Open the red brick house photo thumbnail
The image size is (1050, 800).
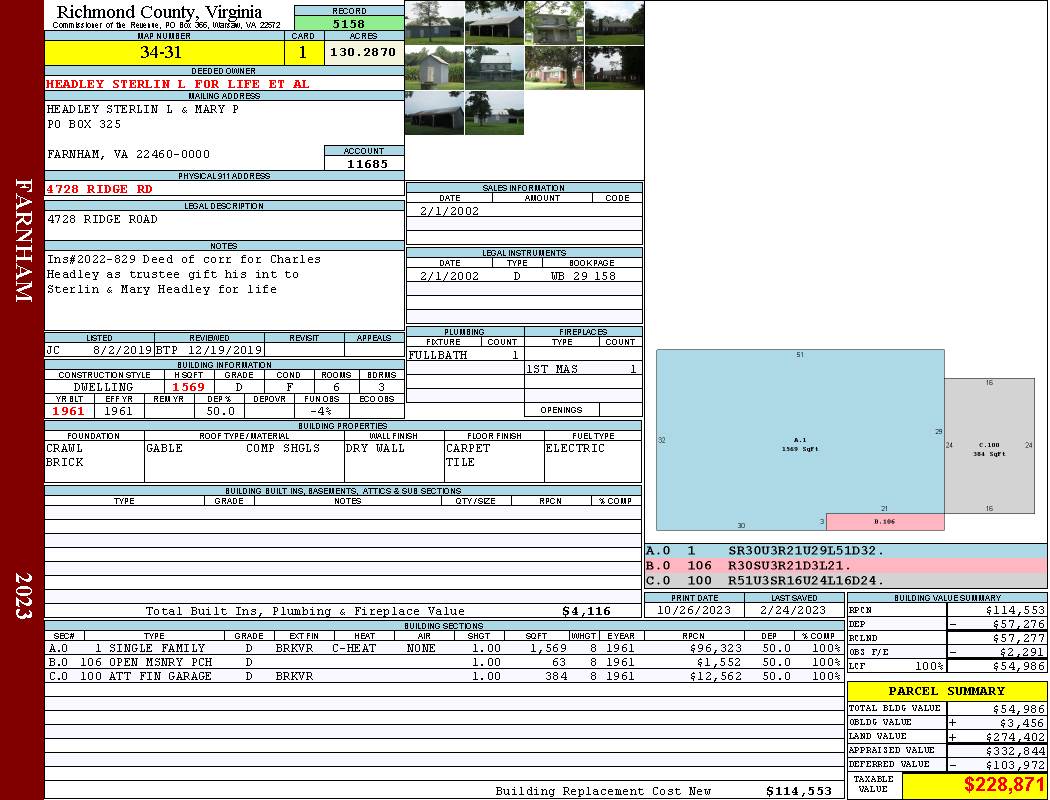coord(554,68)
